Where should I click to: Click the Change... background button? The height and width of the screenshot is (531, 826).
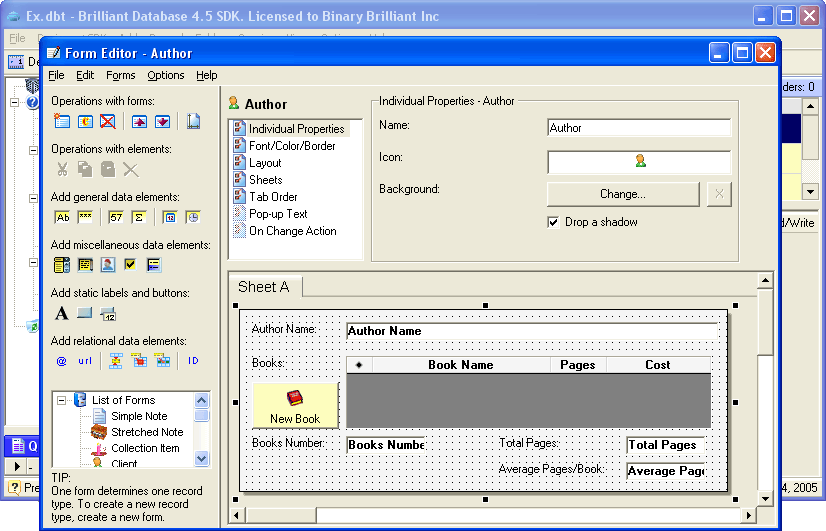point(623,194)
